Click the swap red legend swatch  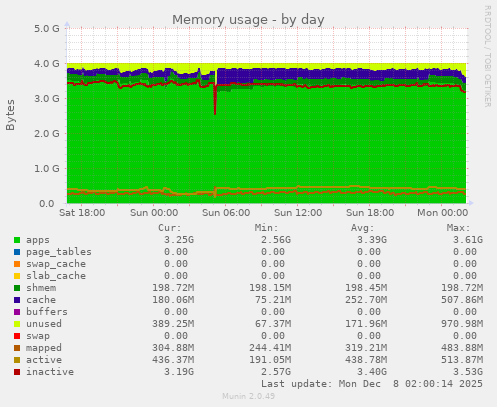17,336
